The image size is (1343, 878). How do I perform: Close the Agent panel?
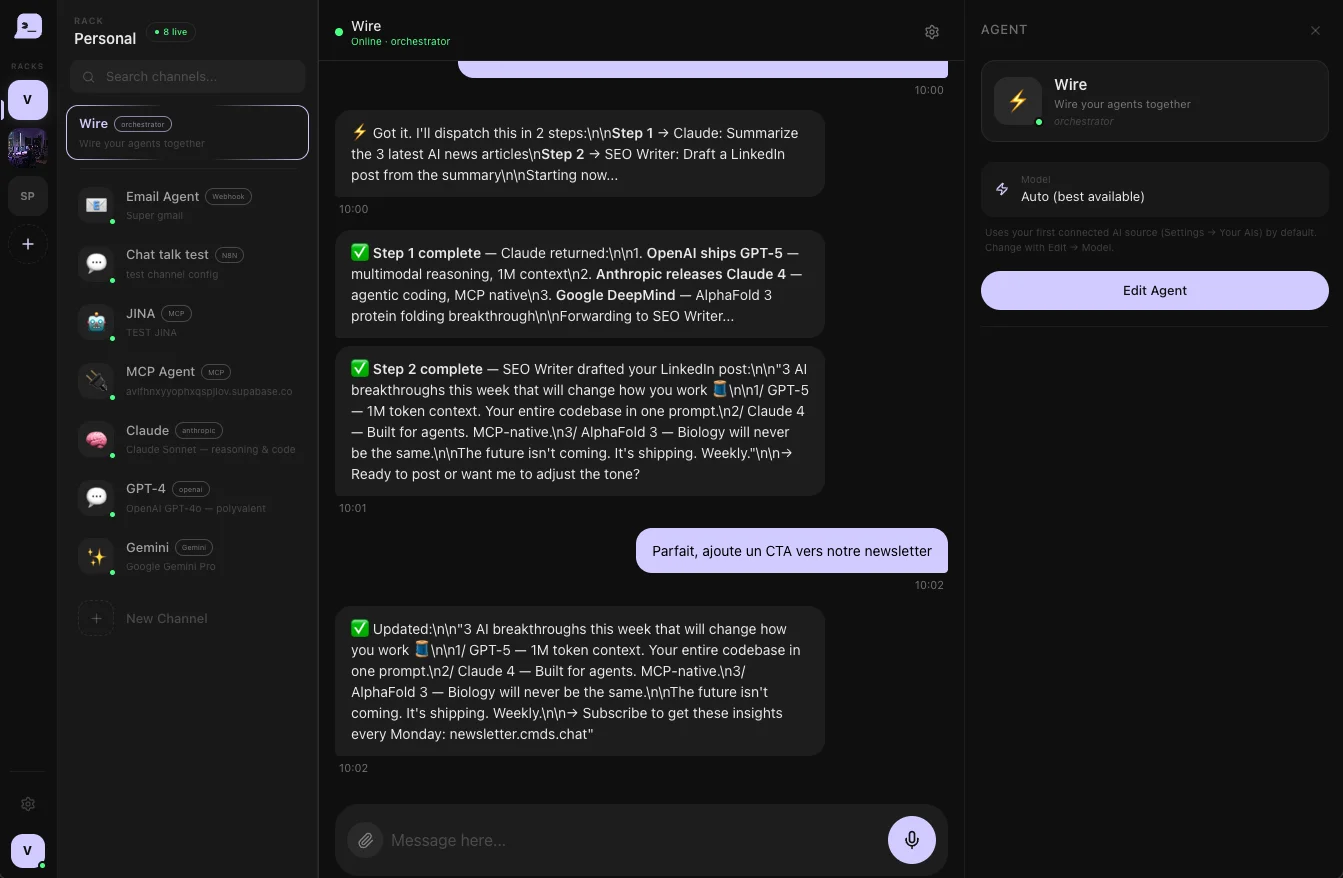coord(1315,31)
